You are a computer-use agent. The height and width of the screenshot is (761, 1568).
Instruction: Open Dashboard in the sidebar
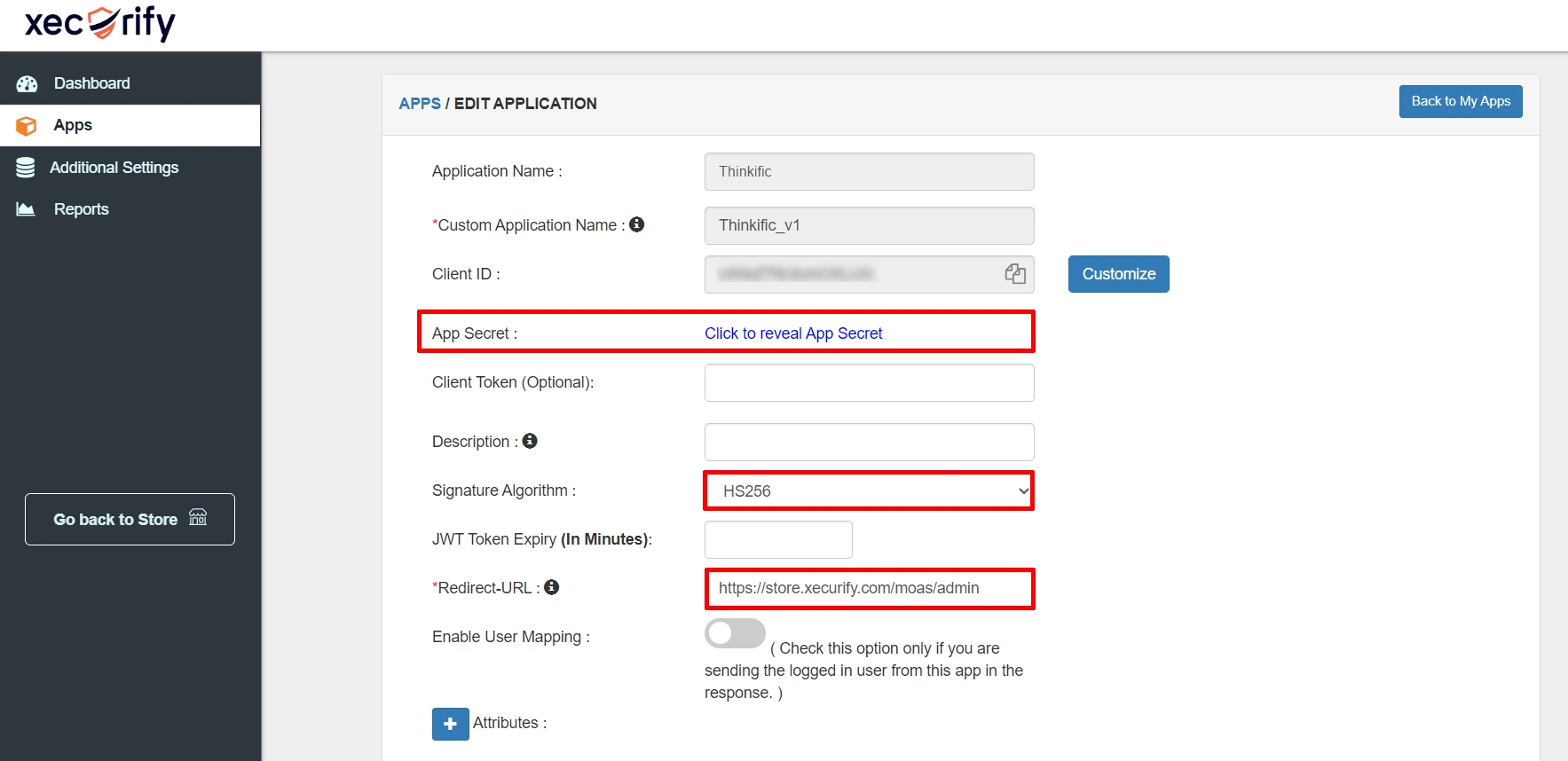pos(130,83)
